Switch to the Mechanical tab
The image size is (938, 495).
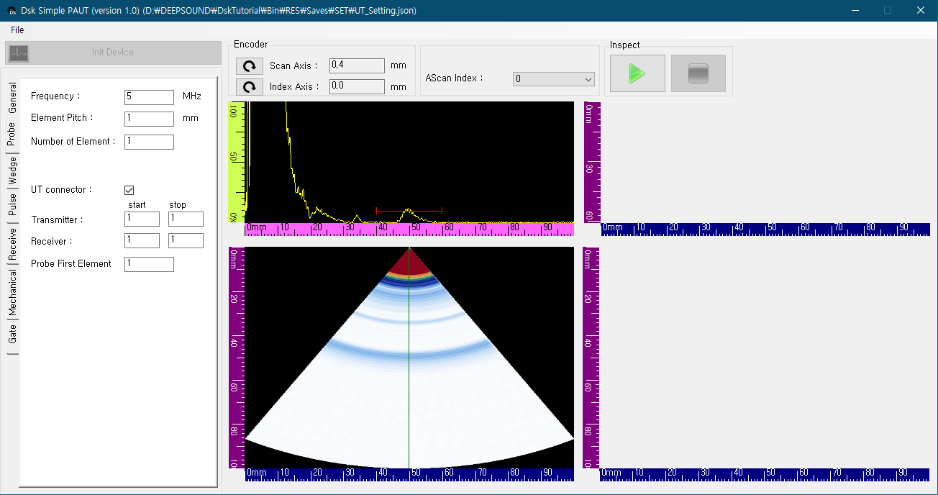click(x=12, y=292)
